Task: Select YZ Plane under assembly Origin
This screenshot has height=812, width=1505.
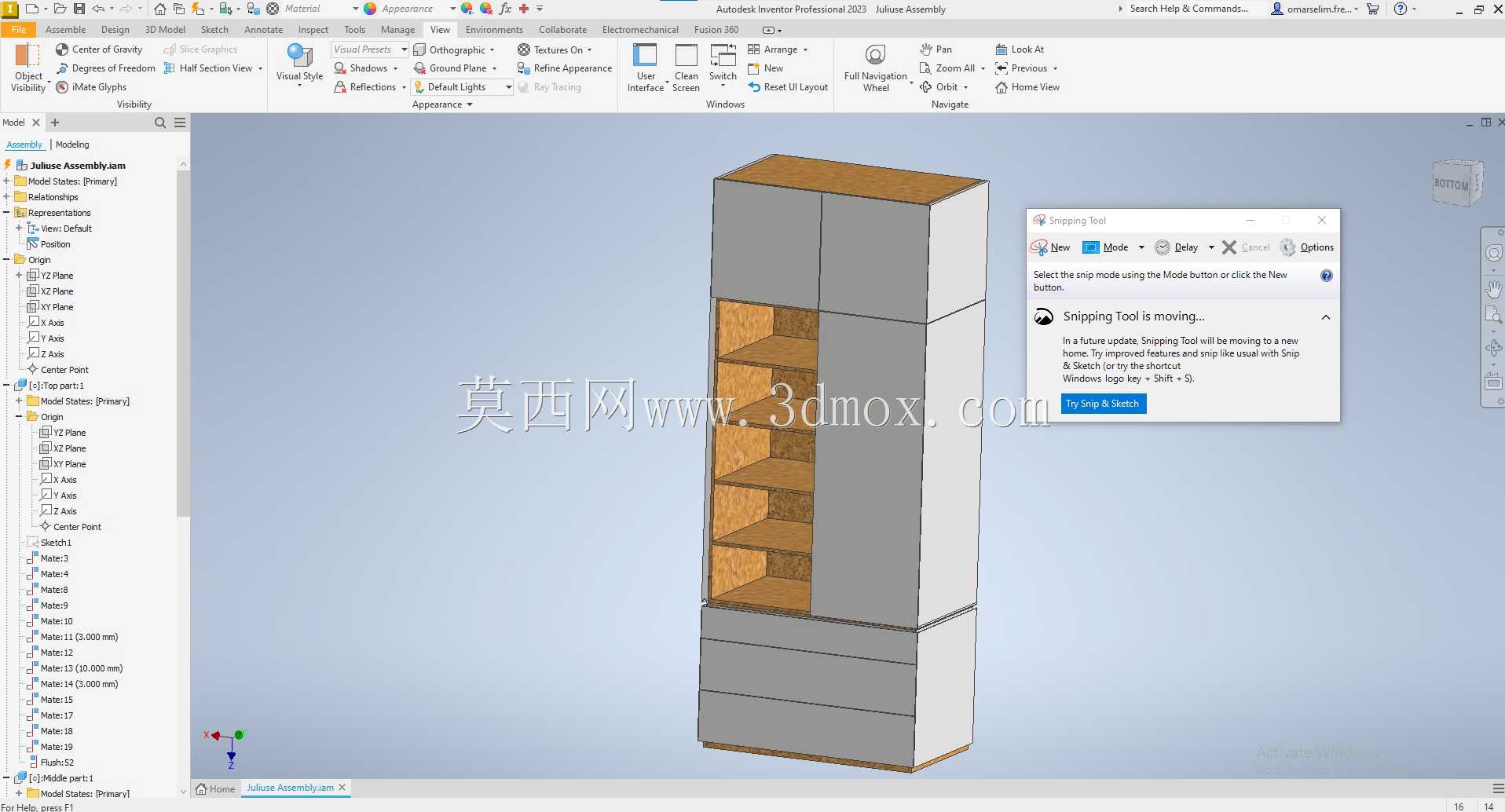Action: point(57,276)
